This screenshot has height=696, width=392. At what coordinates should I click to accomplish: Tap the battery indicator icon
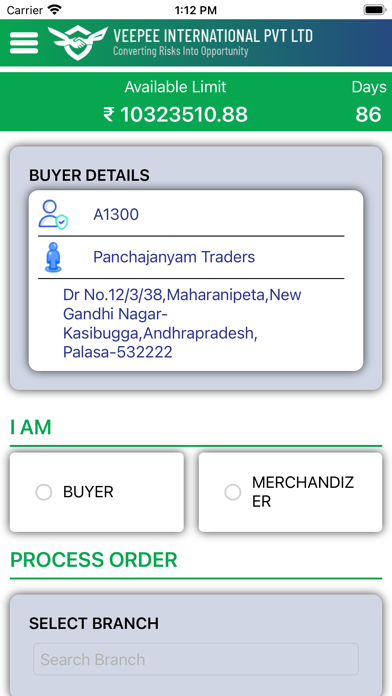coord(375,9)
